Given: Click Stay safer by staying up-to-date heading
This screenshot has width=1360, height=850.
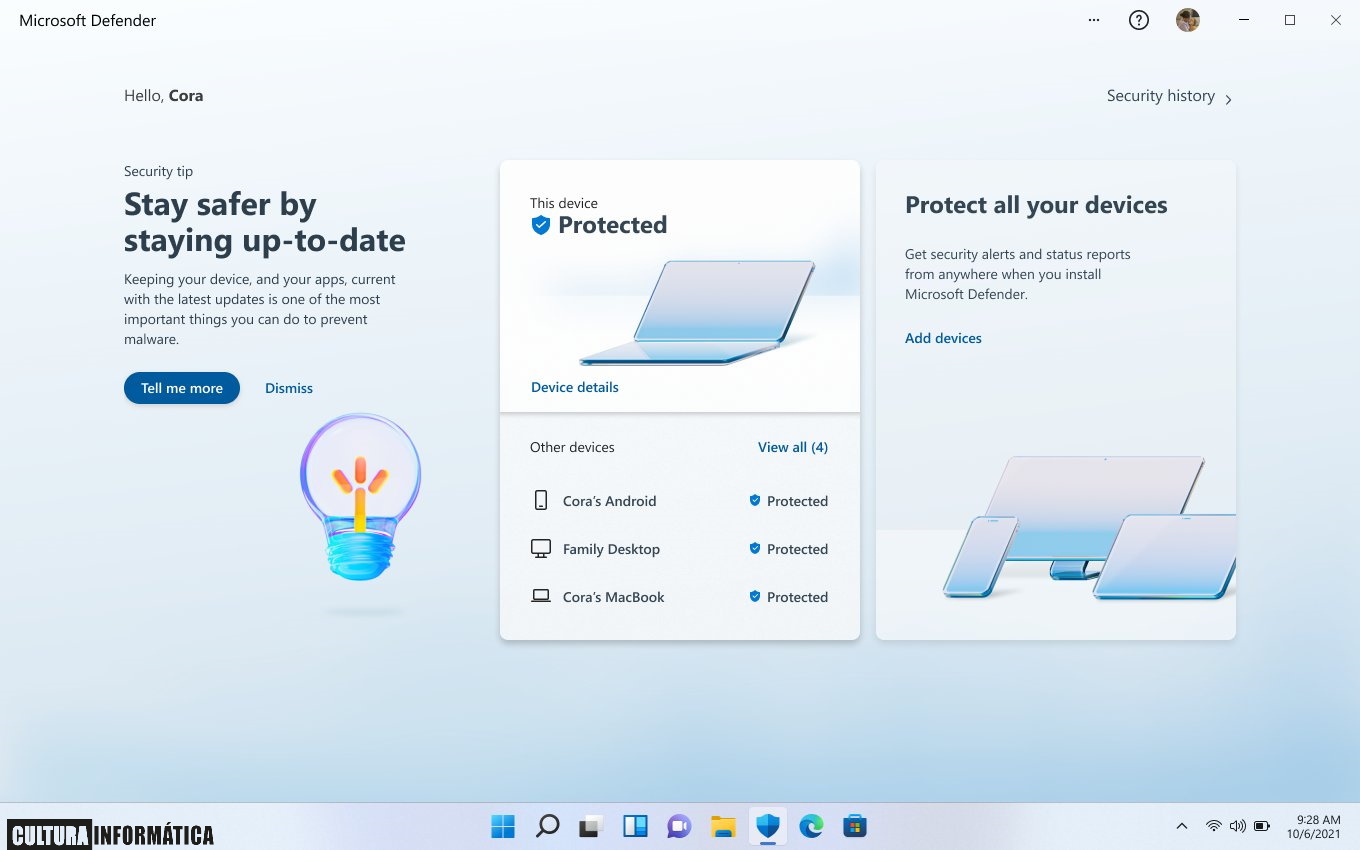Looking at the screenshot, I should click(264, 222).
